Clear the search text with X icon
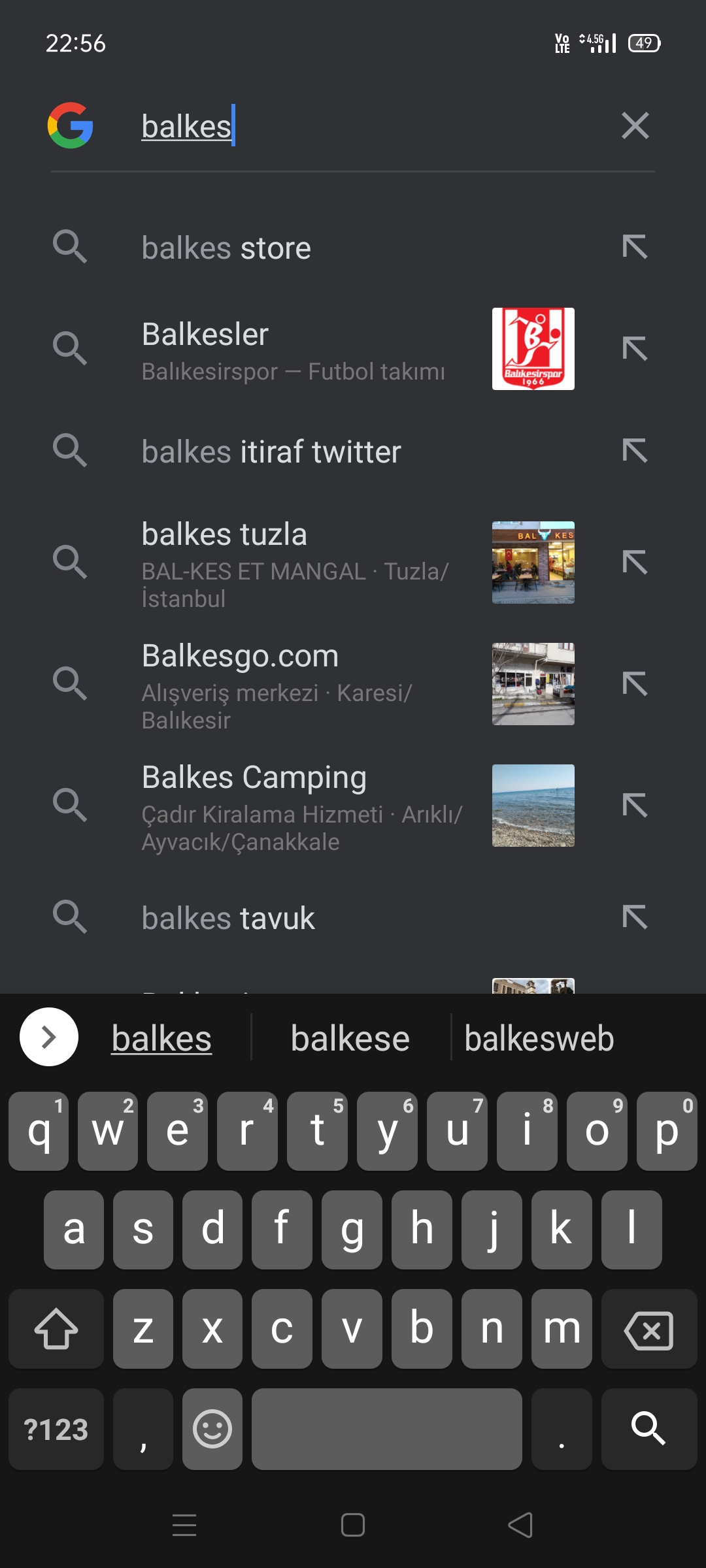The width and height of the screenshot is (706, 1568). click(x=635, y=125)
